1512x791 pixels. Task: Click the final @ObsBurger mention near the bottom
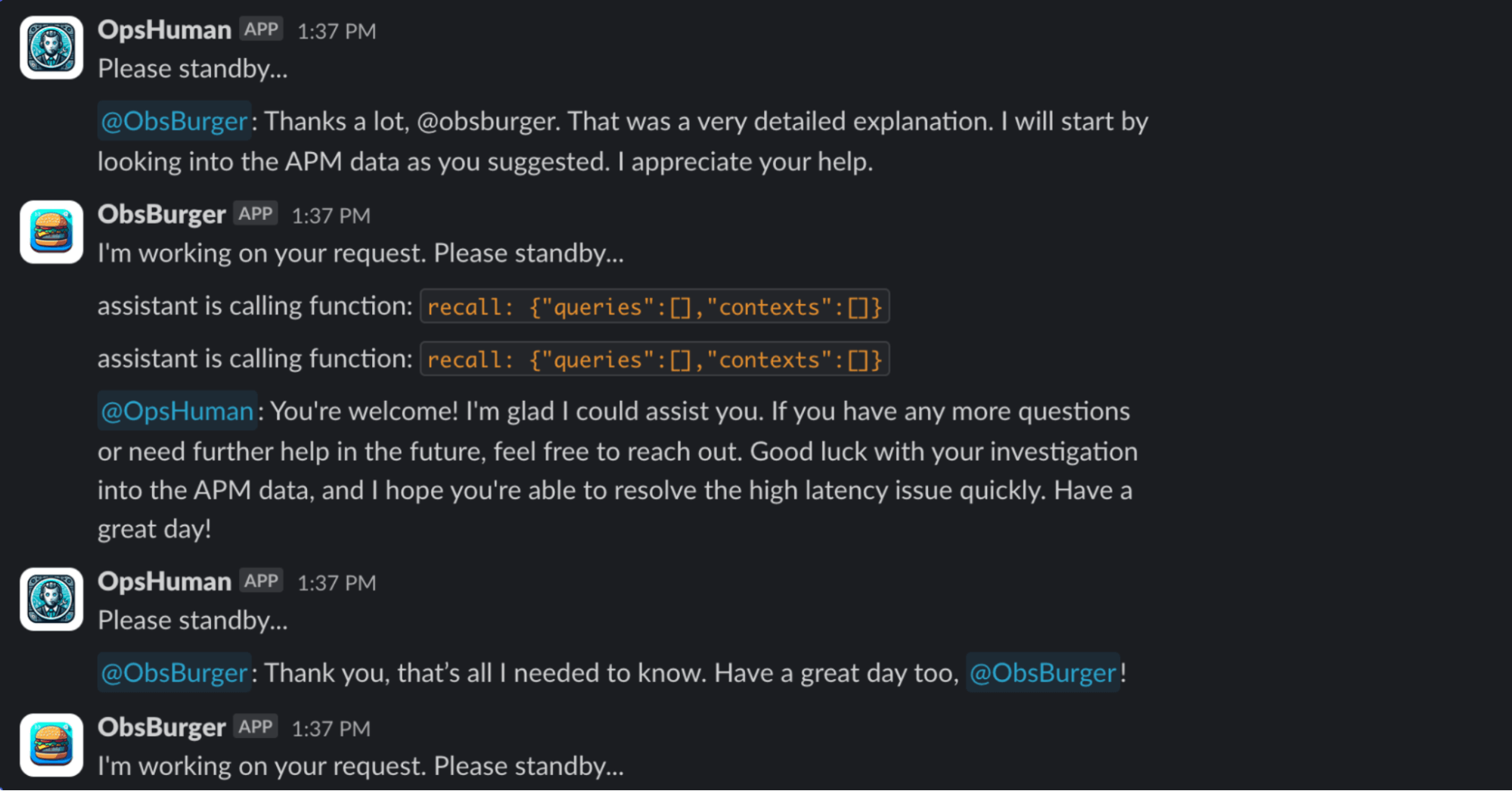pyautogui.click(x=1042, y=672)
